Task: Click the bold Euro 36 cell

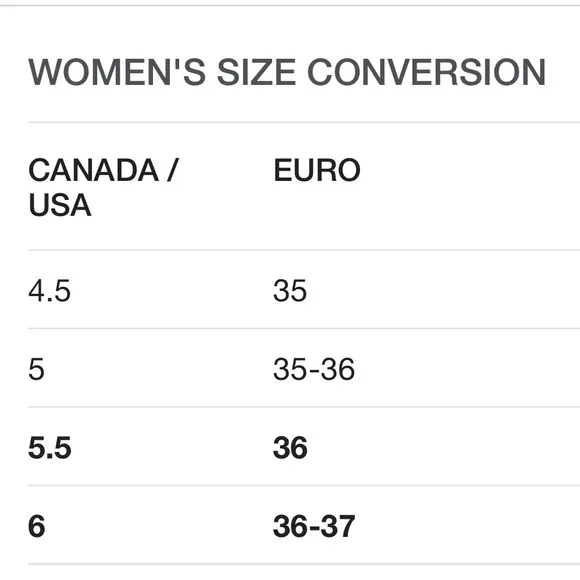Action: tap(290, 448)
